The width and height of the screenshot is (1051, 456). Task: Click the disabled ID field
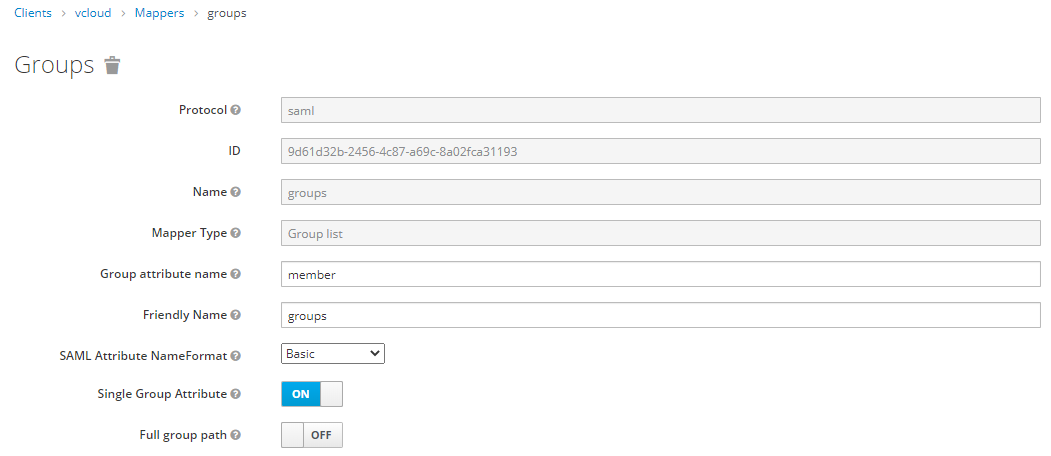coord(661,151)
